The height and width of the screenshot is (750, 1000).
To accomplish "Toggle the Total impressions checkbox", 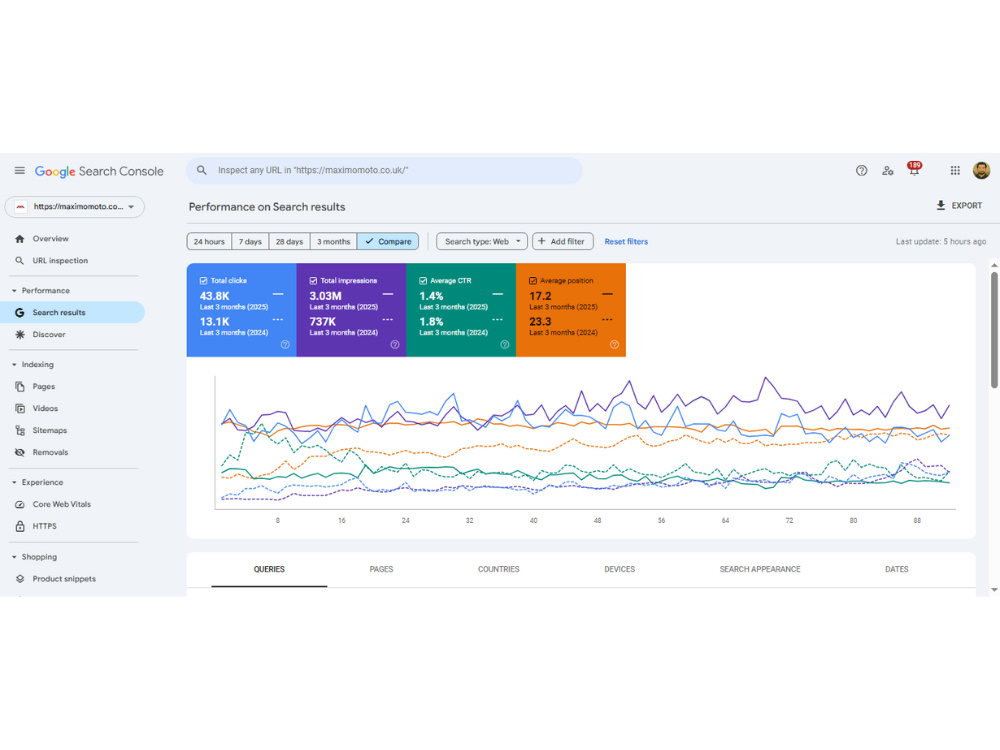I will pyautogui.click(x=313, y=281).
